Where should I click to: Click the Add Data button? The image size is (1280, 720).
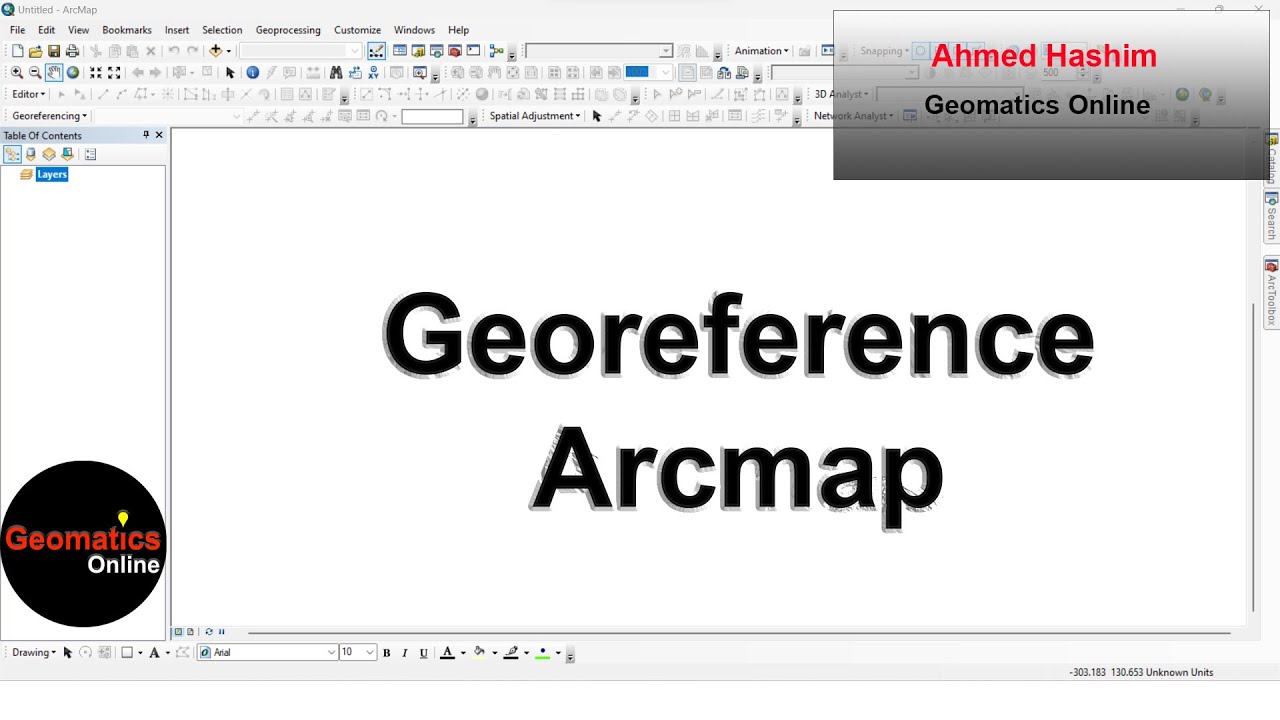coord(215,51)
